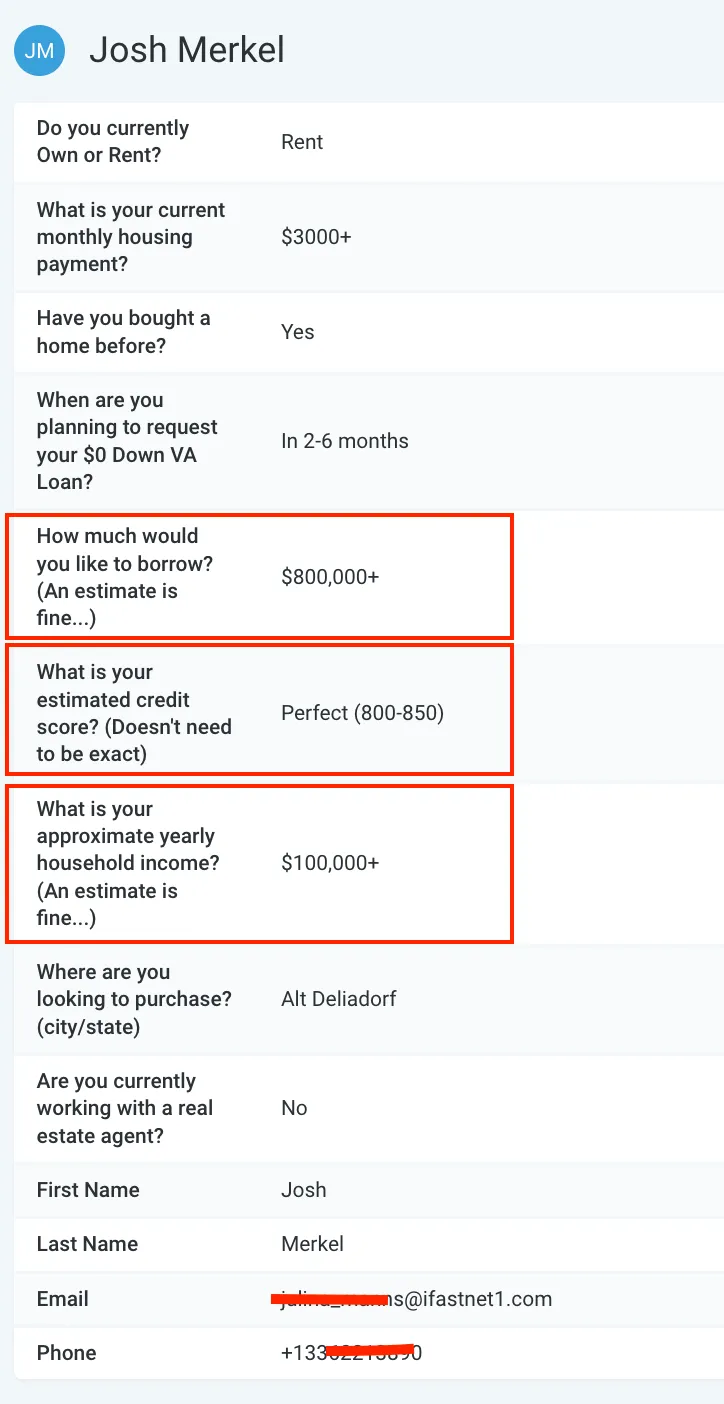Click the First Name value Josh
The width and height of the screenshot is (724, 1404).
(x=304, y=1190)
